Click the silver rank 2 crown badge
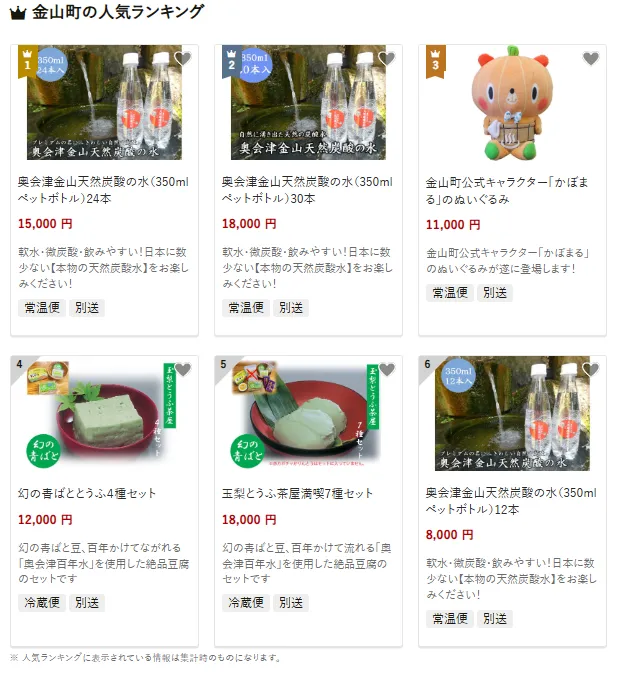The image size is (630, 675). [232, 62]
